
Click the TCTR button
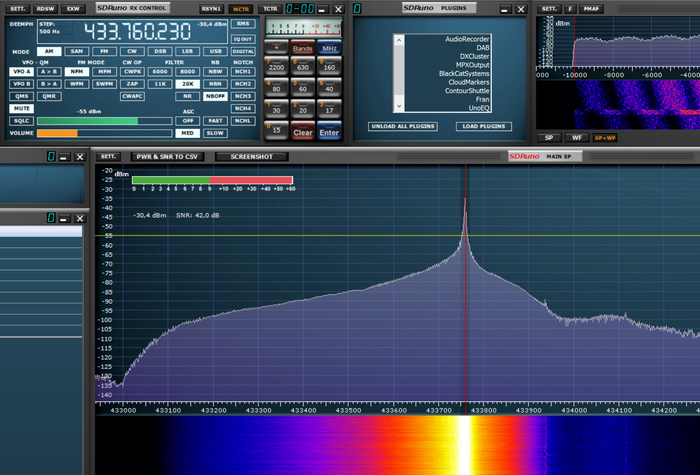pos(270,8)
